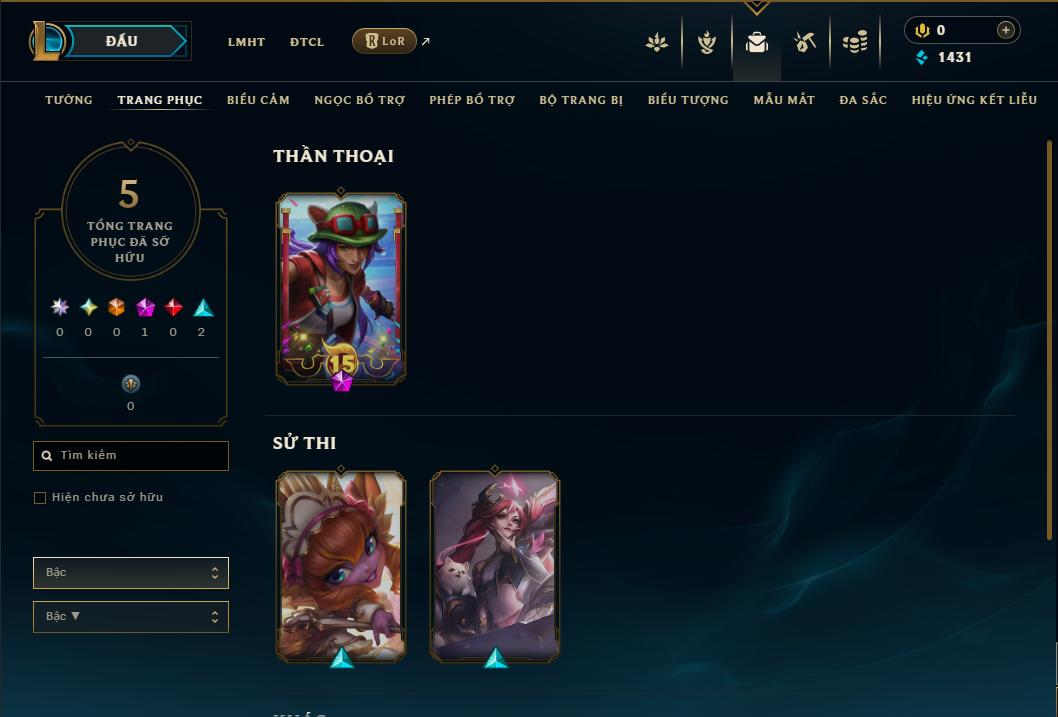Open the Store coins icon
The height and width of the screenshot is (717, 1058).
tap(855, 42)
